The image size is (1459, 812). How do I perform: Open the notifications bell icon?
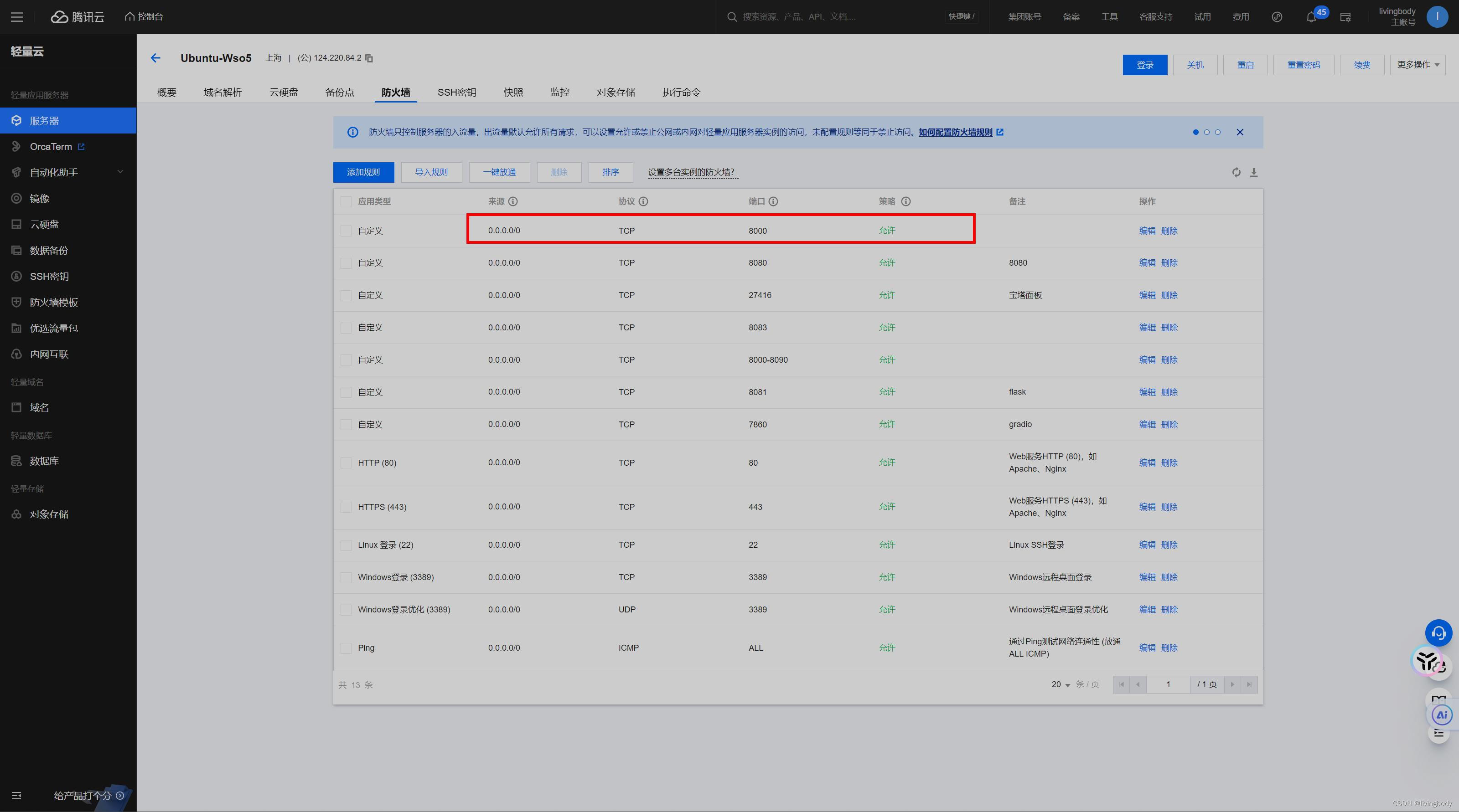coord(1311,17)
